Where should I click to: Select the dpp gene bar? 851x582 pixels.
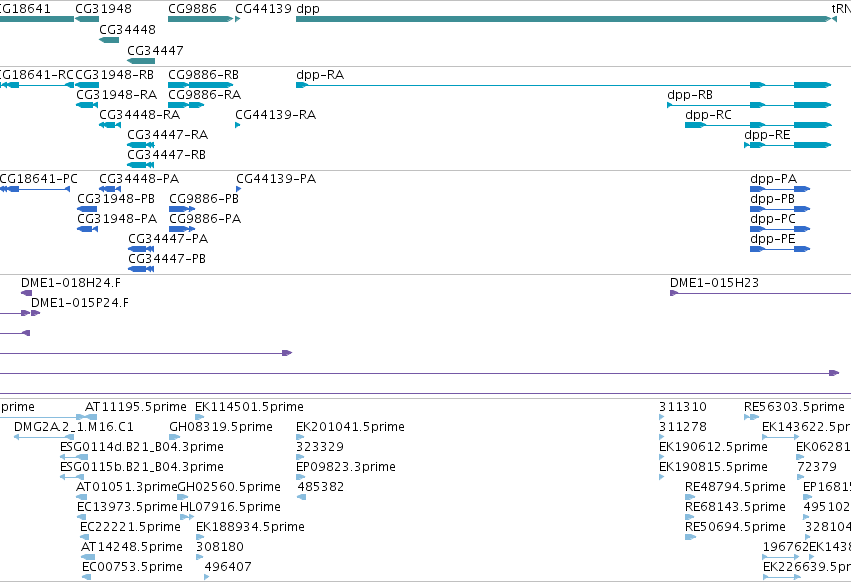[x=563, y=19]
